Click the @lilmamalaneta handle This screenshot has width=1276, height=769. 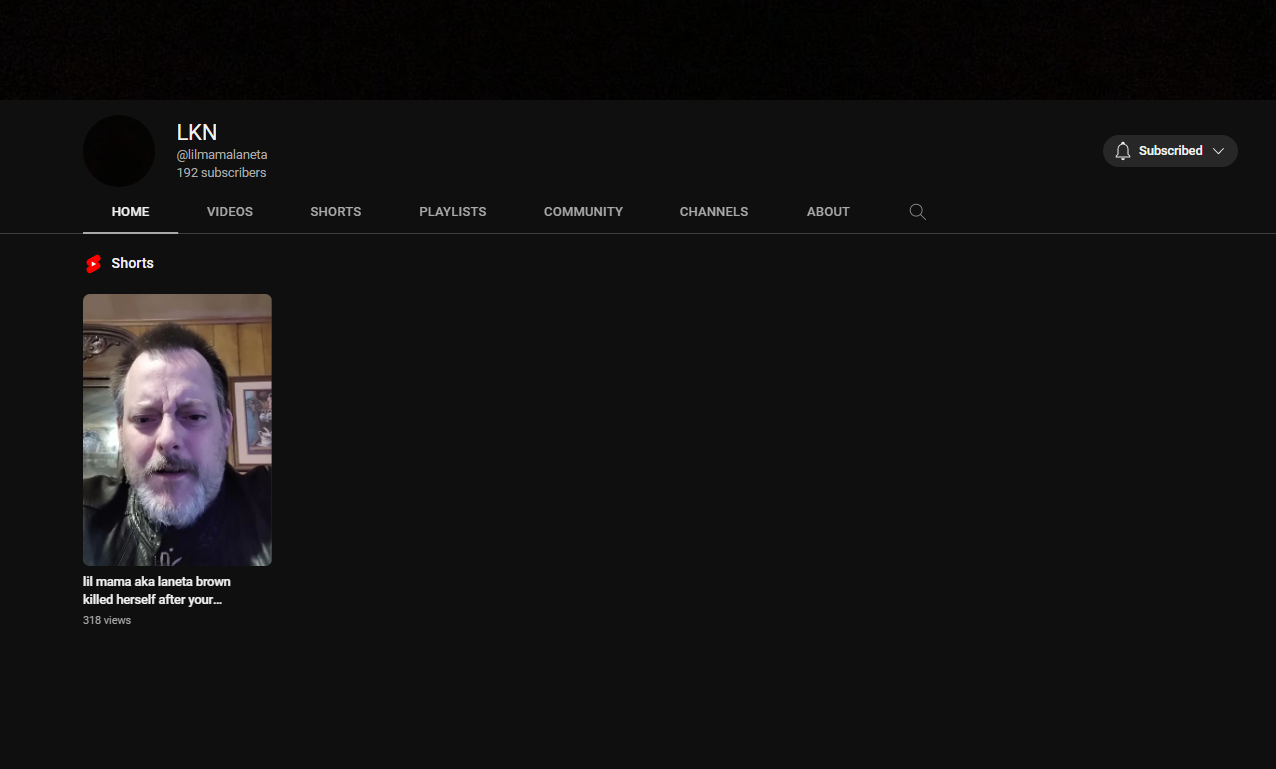[222, 155]
